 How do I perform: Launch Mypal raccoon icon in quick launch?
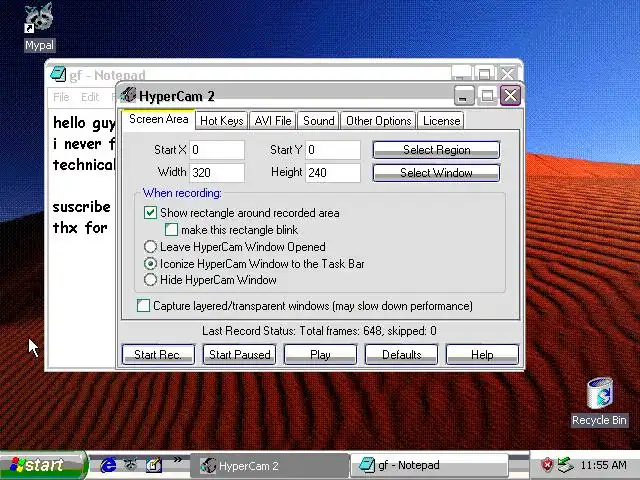tap(131, 464)
